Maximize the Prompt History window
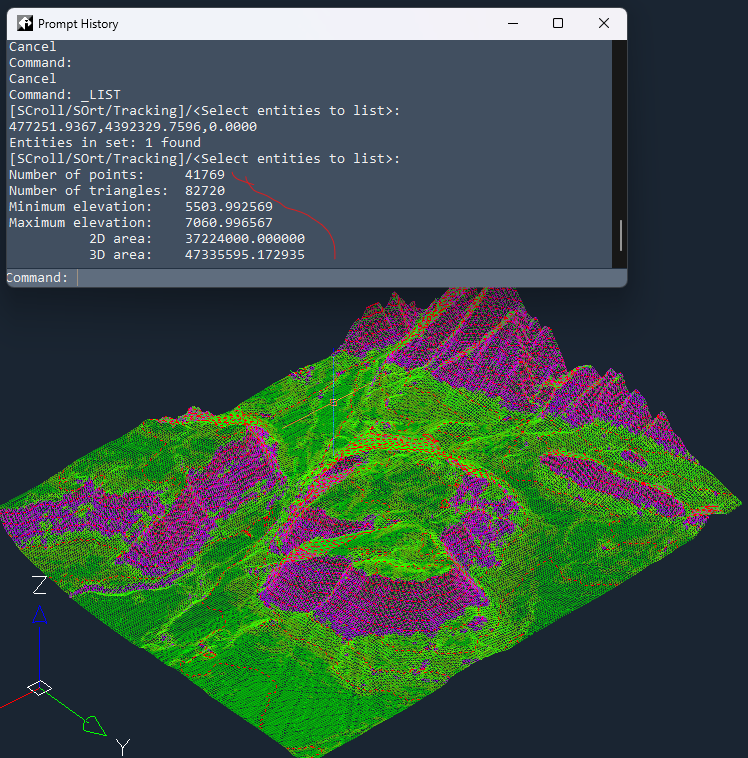748x758 pixels. [x=558, y=23]
